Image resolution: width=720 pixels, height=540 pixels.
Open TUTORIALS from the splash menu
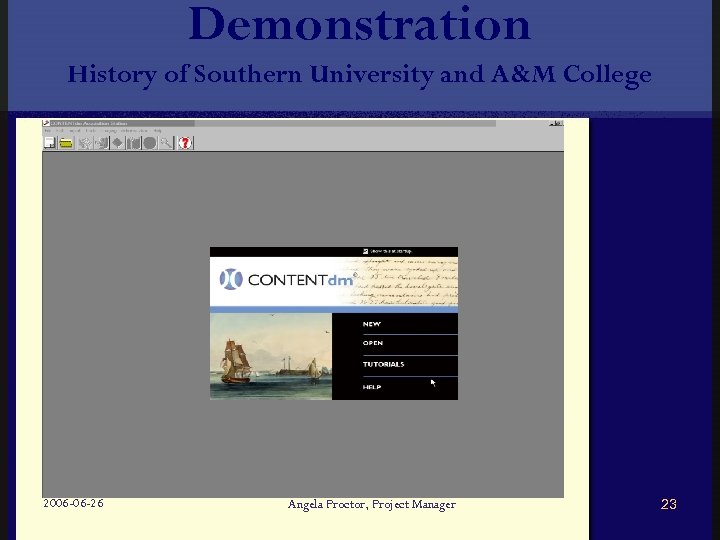pyautogui.click(x=383, y=364)
